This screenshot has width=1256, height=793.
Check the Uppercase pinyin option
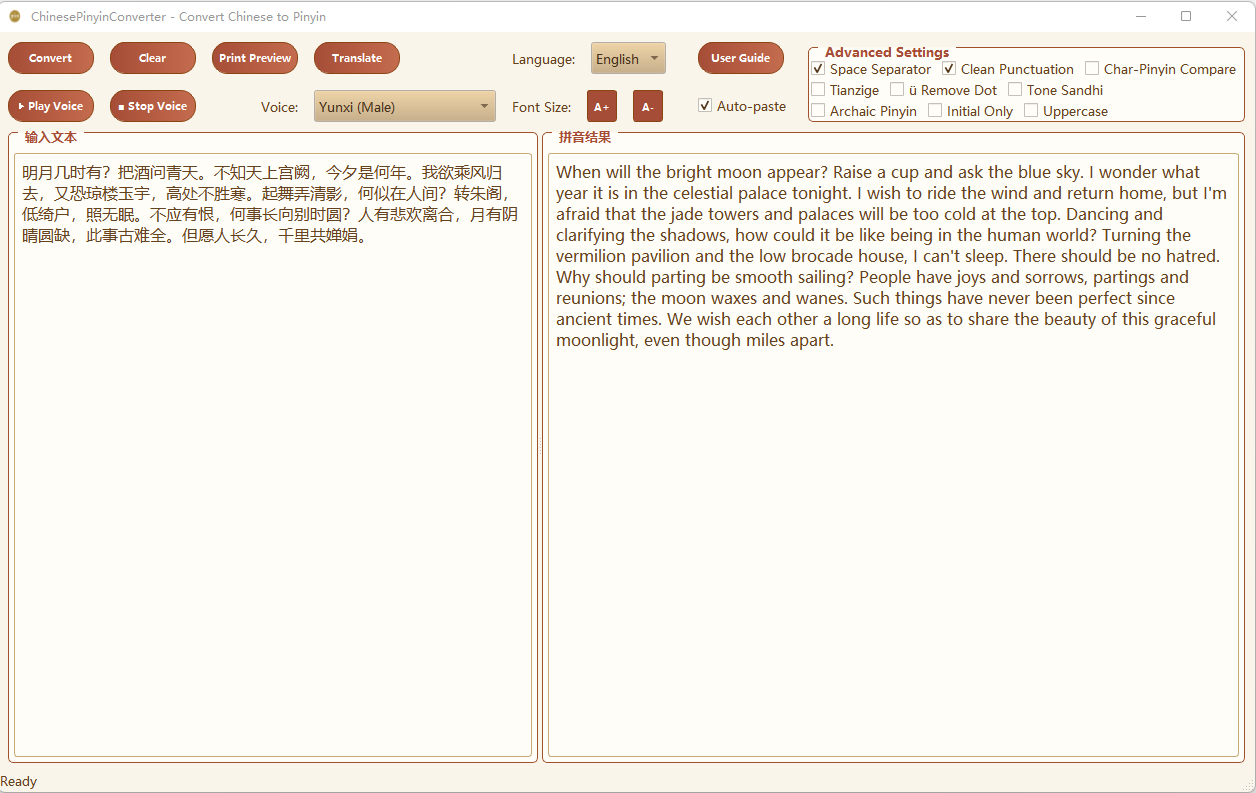pyautogui.click(x=1030, y=110)
